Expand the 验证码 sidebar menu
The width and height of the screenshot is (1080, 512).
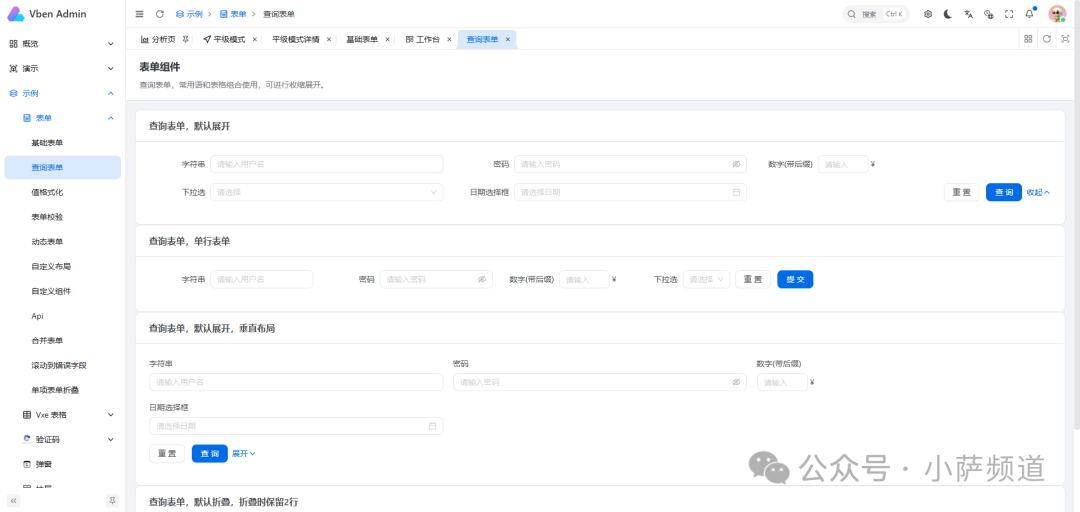pyautogui.click(x=62, y=439)
